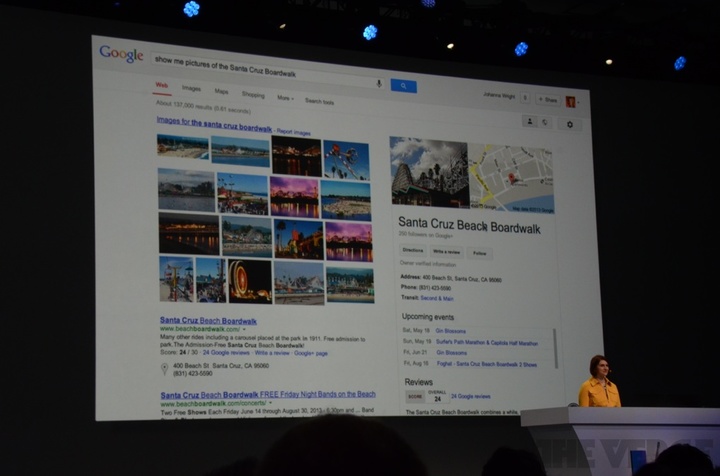Click the map pin icon beside 400 Beach St
This screenshot has width=720, height=476.
[x=164, y=369]
